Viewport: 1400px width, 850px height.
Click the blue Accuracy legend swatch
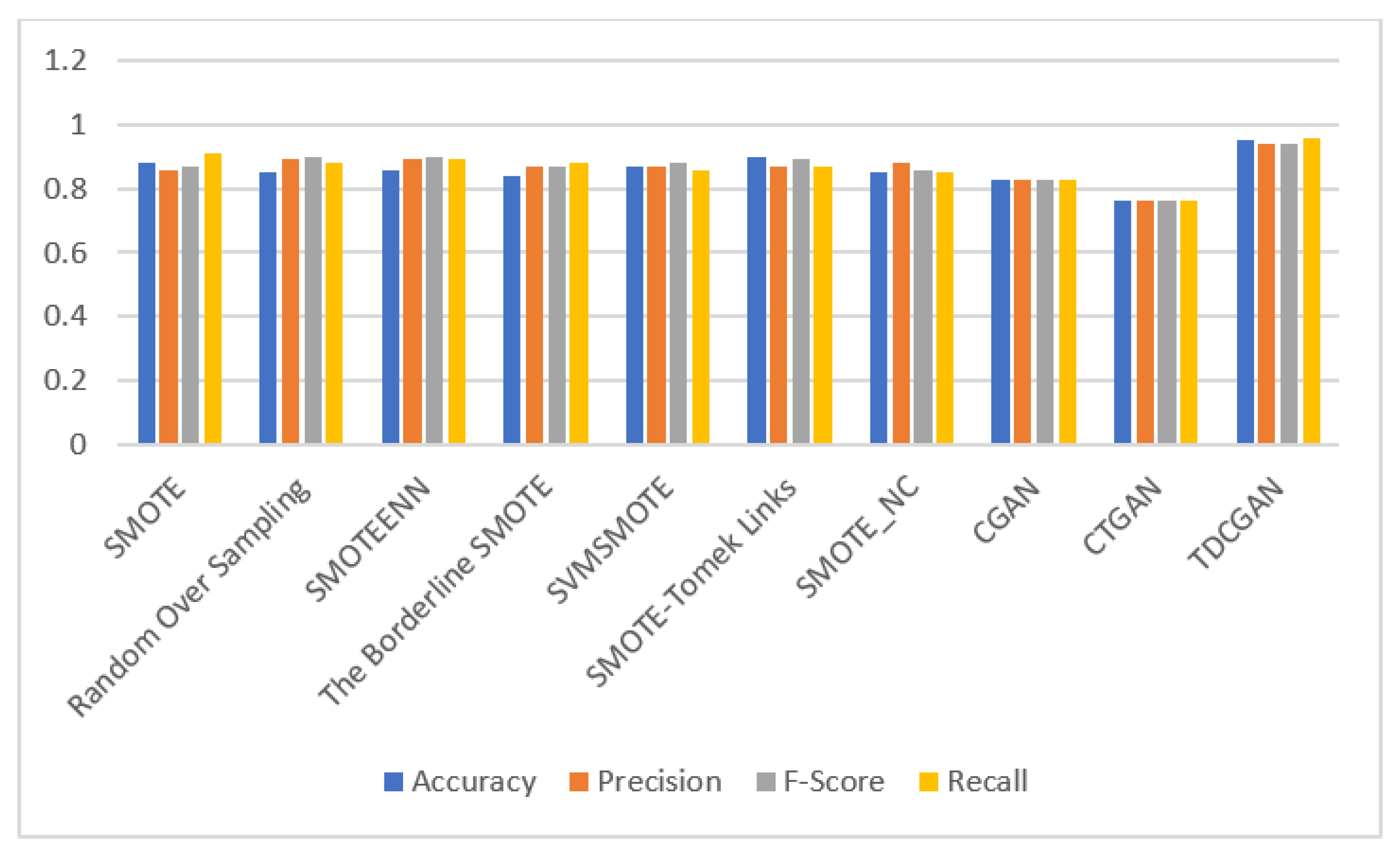coord(393,782)
